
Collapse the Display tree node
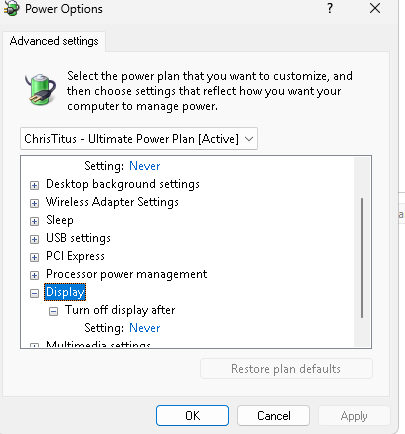coord(34,293)
